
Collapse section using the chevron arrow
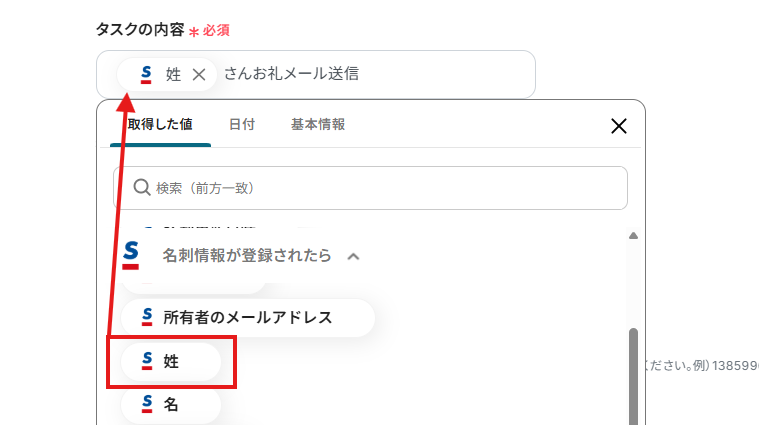(x=352, y=256)
